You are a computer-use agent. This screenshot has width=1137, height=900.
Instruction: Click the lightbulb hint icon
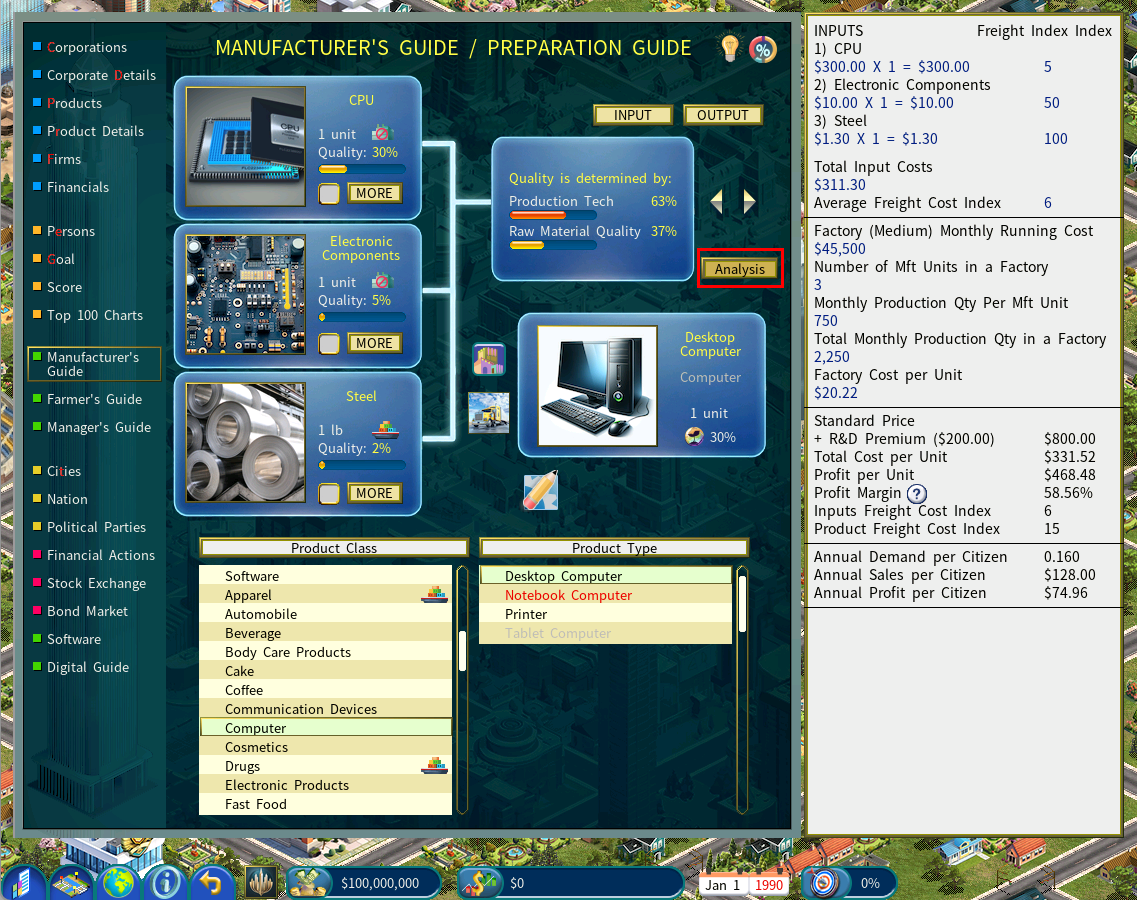(730, 48)
